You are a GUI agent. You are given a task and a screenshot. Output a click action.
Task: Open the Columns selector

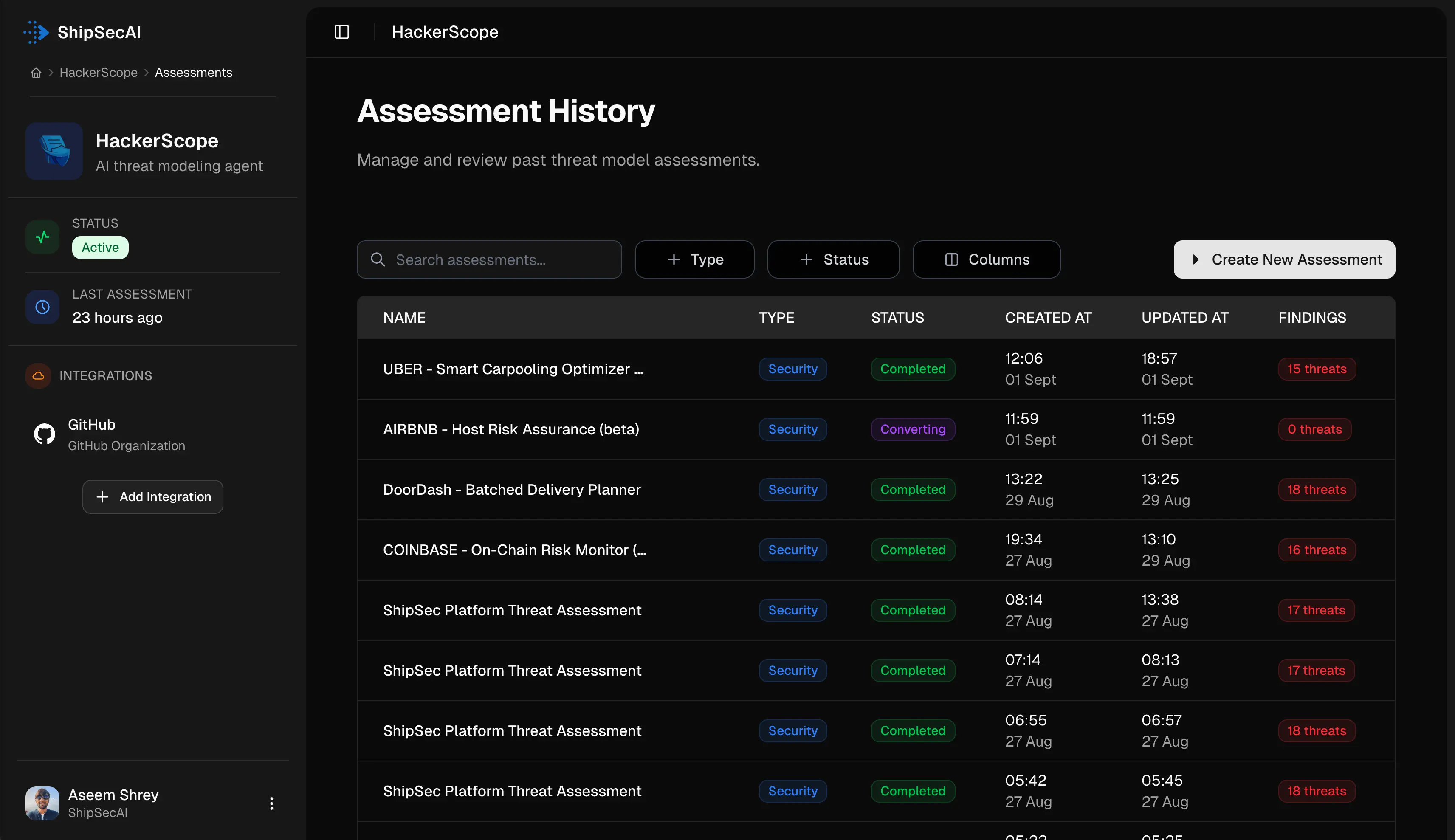coord(987,259)
